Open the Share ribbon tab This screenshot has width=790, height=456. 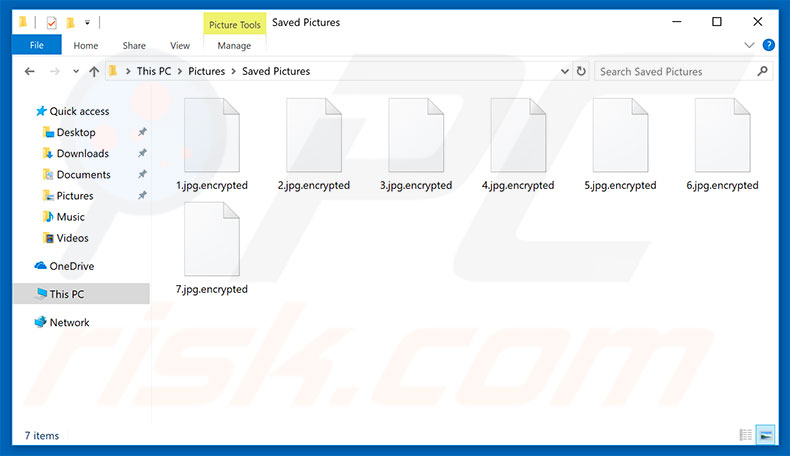point(134,45)
